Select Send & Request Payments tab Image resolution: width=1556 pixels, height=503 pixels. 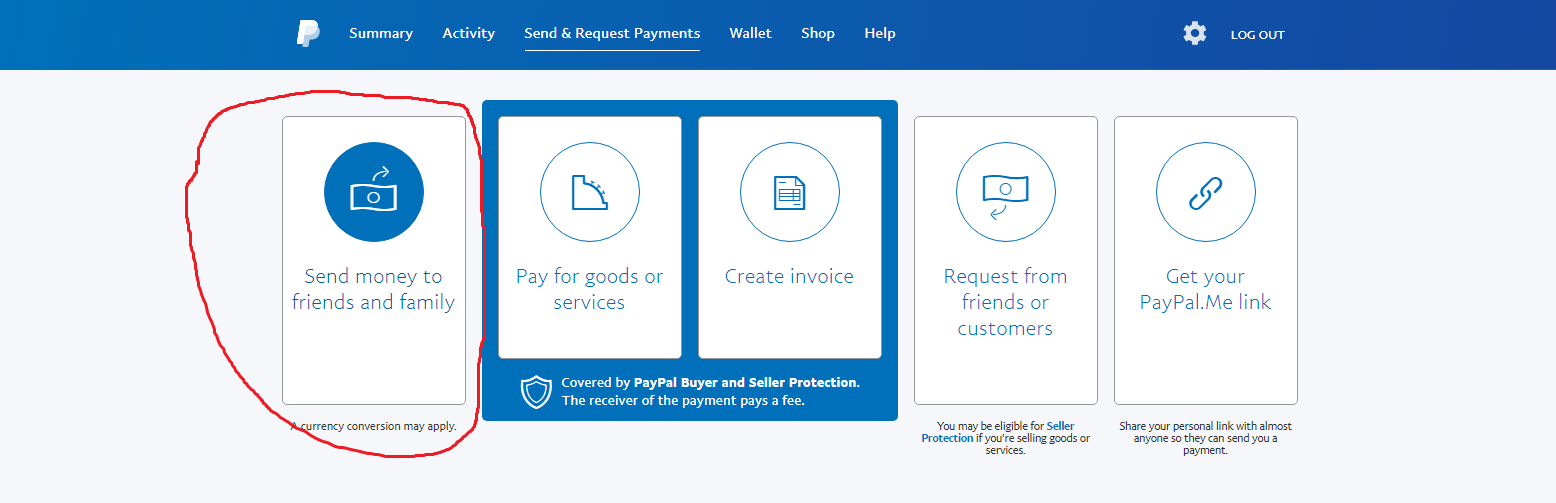pos(612,33)
